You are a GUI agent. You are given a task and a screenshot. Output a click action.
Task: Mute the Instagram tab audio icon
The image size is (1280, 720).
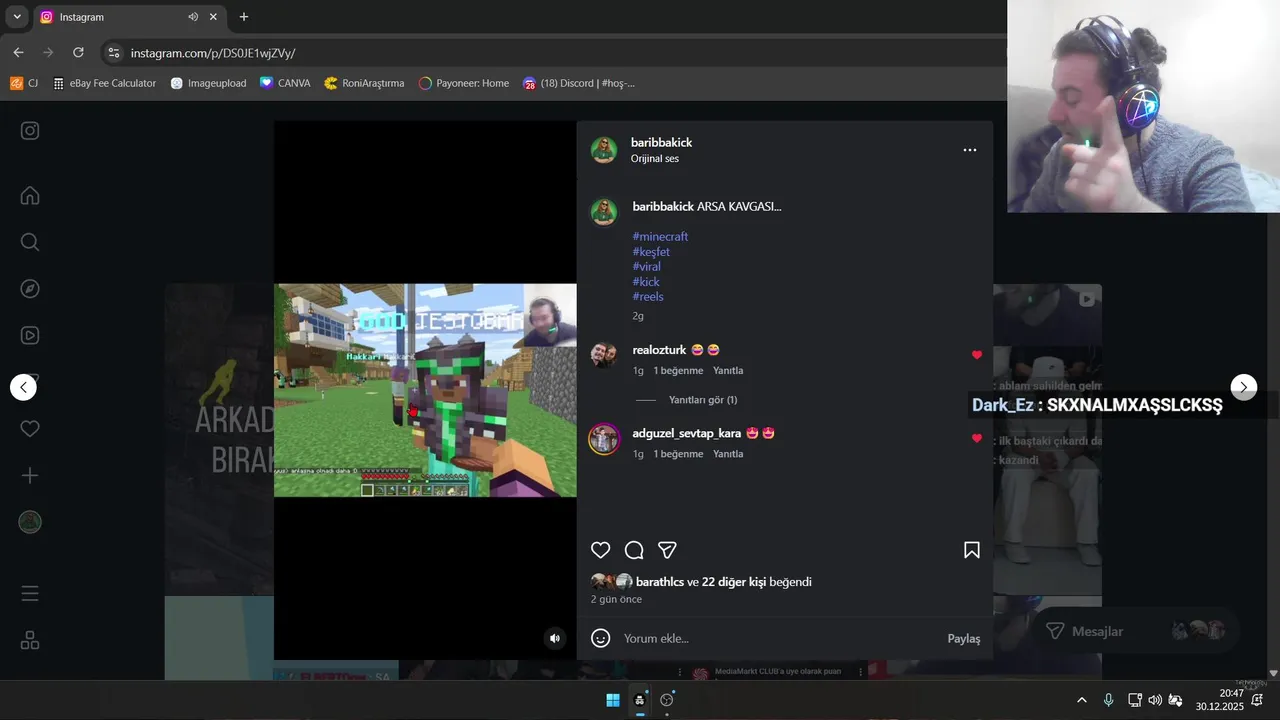tap(193, 17)
